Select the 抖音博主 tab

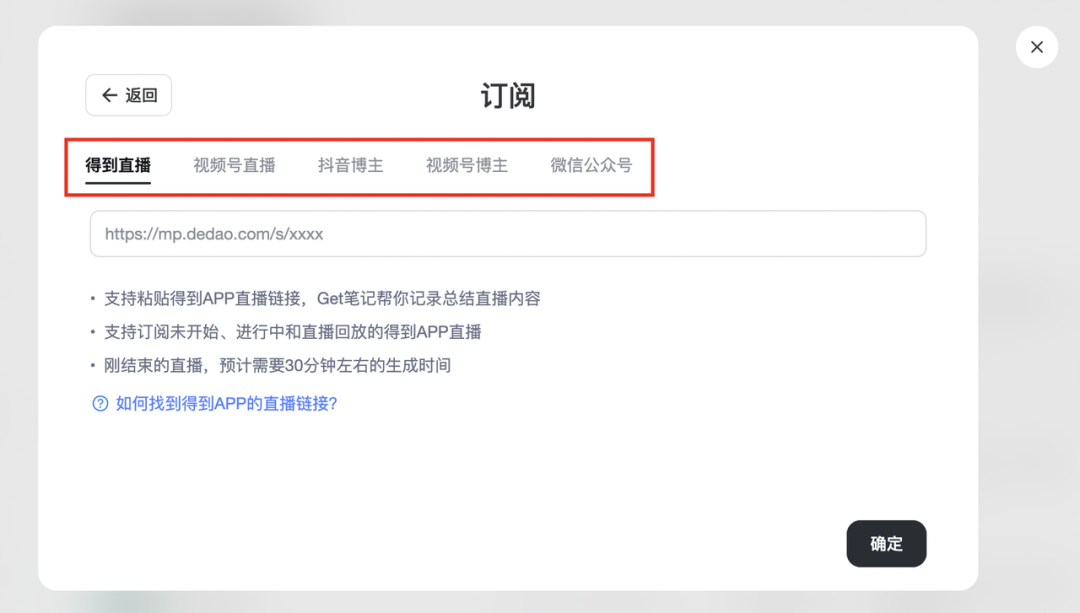point(351,165)
